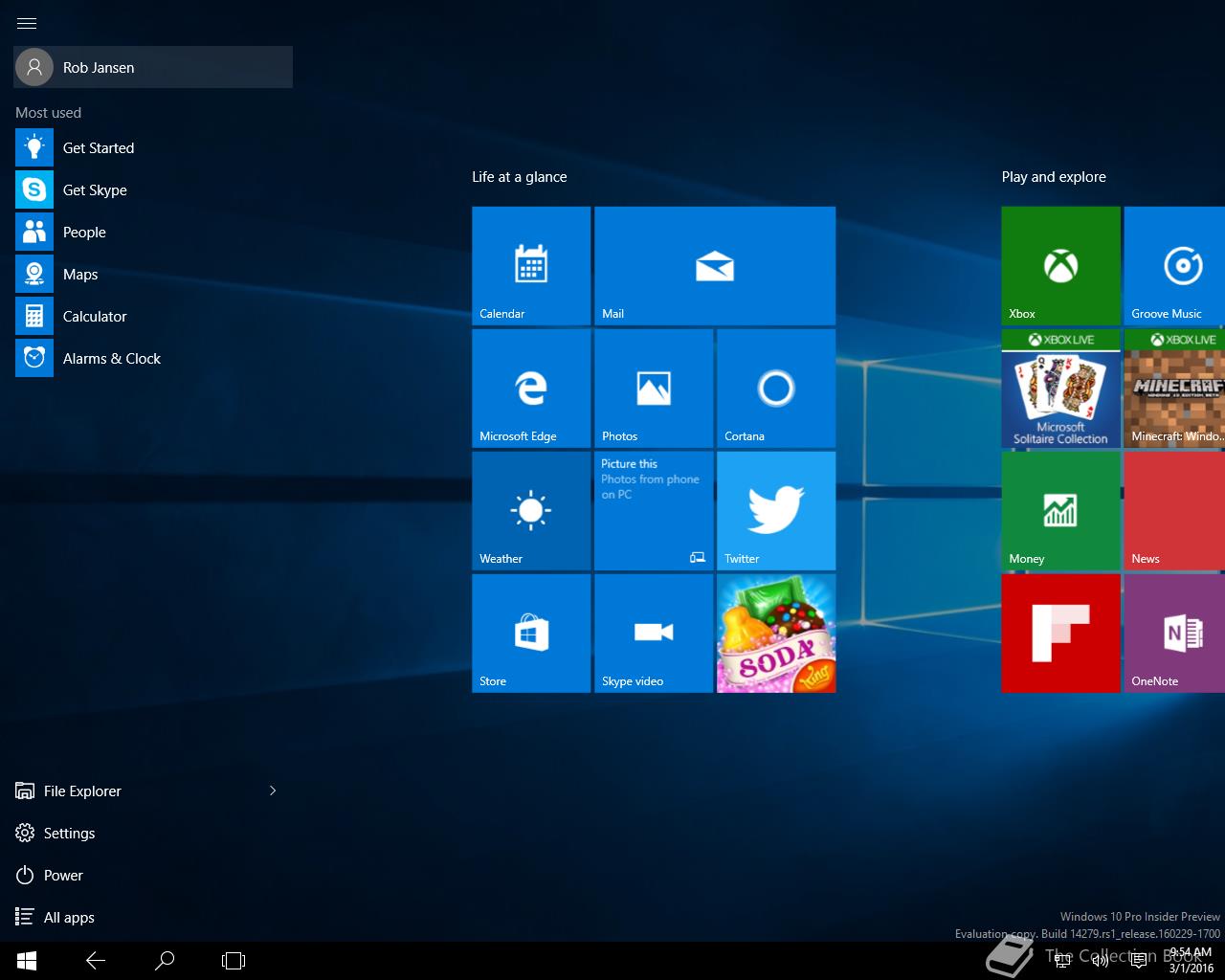This screenshot has height=980, width=1225.
Task: Open Minecraft Windows tile
Action: click(1174, 389)
